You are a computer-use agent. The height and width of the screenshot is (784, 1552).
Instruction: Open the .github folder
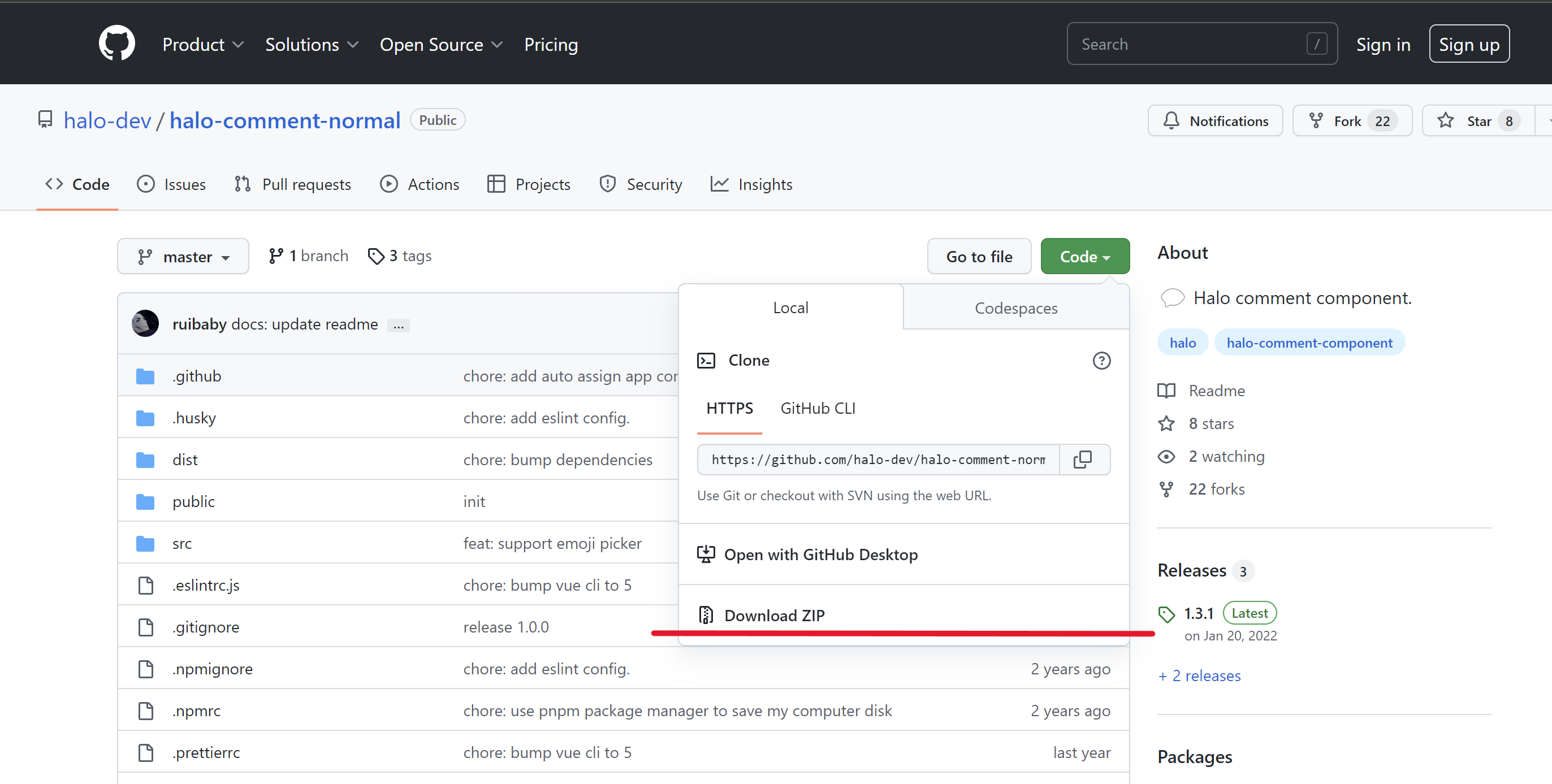click(196, 376)
